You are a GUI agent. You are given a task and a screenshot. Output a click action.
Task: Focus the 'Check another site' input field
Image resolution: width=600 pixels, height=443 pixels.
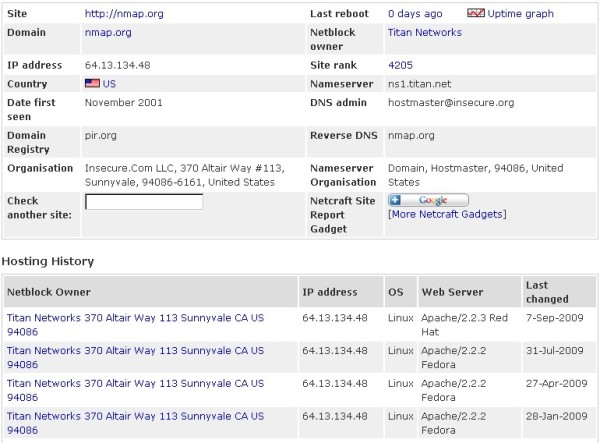144,202
